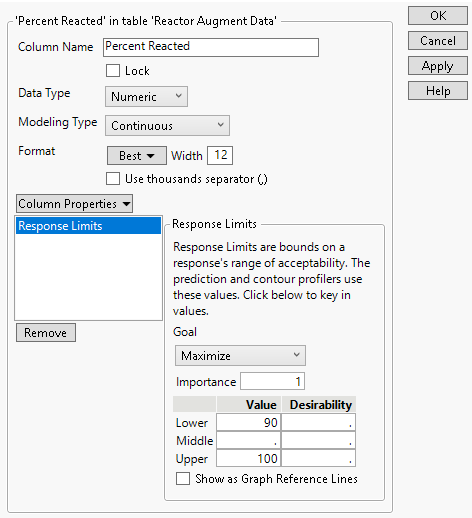The height and width of the screenshot is (518, 472).
Task: Click the Upper Desirability cell
Action: tap(318, 459)
